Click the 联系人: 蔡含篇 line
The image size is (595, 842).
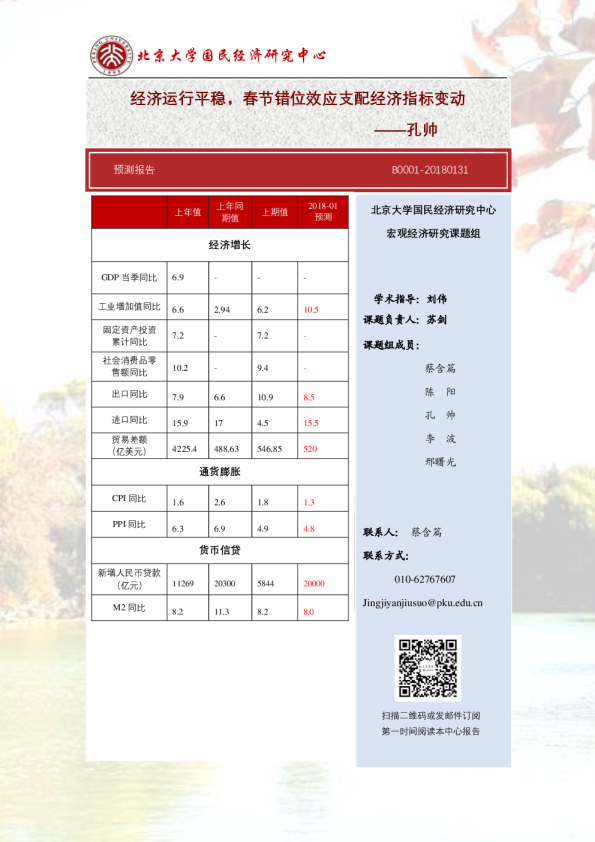[x=403, y=532]
